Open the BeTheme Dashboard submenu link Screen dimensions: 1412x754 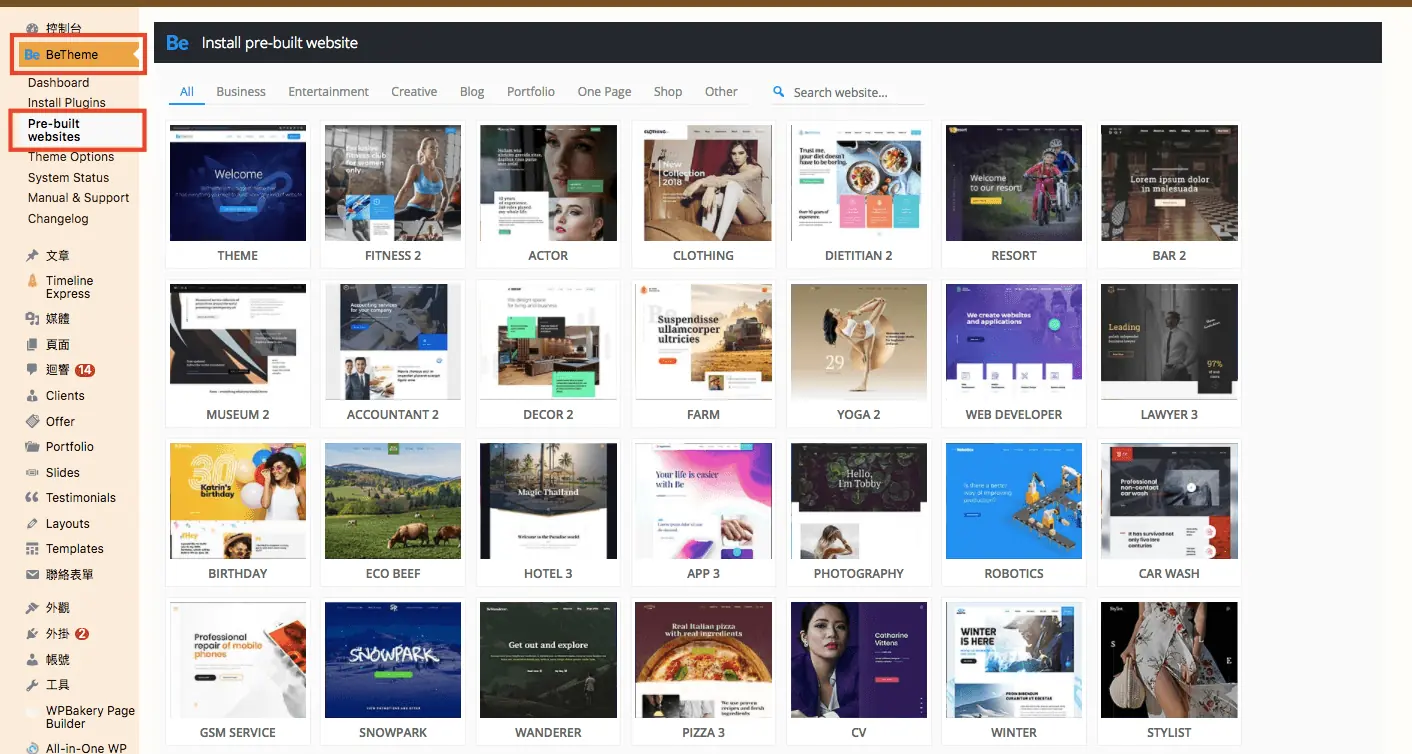[59, 83]
